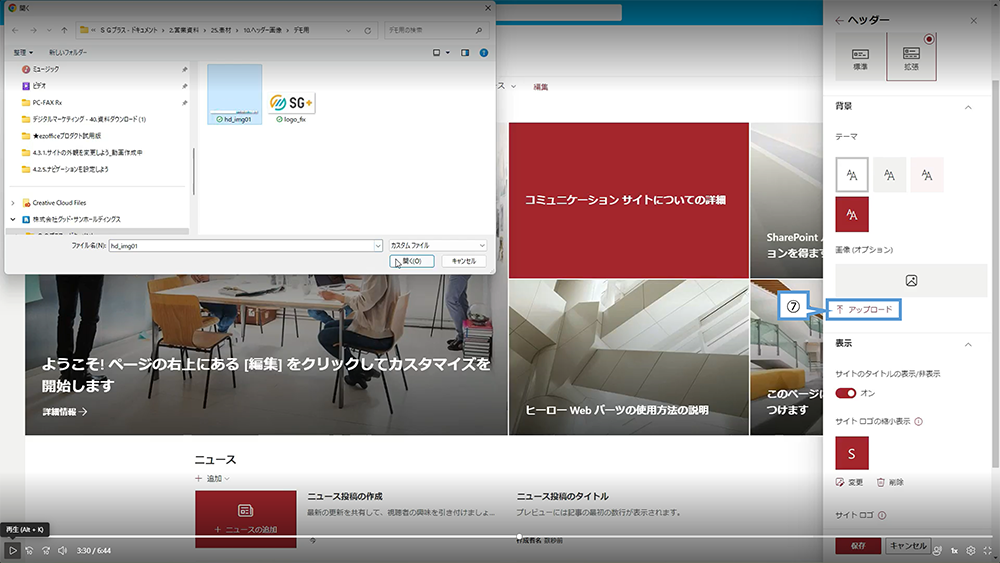Open recent locations dropdown in file dialog
Image resolution: width=1000 pixels, height=563 pixels.
click(x=49, y=30)
